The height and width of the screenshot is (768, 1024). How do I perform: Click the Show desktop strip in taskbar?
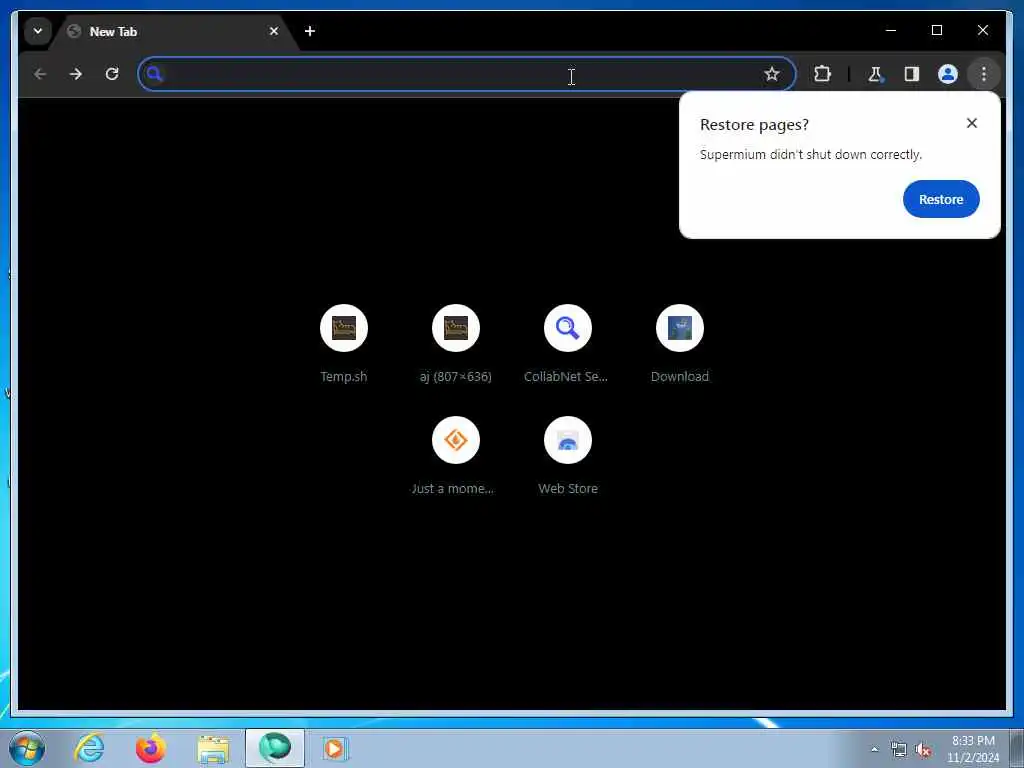1017,748
